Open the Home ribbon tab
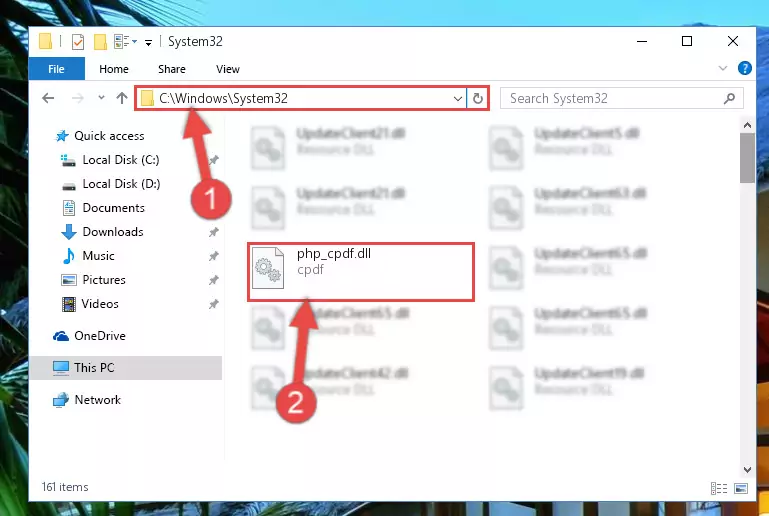This screenshot has height=516, width=769. [x=114, y=69]
